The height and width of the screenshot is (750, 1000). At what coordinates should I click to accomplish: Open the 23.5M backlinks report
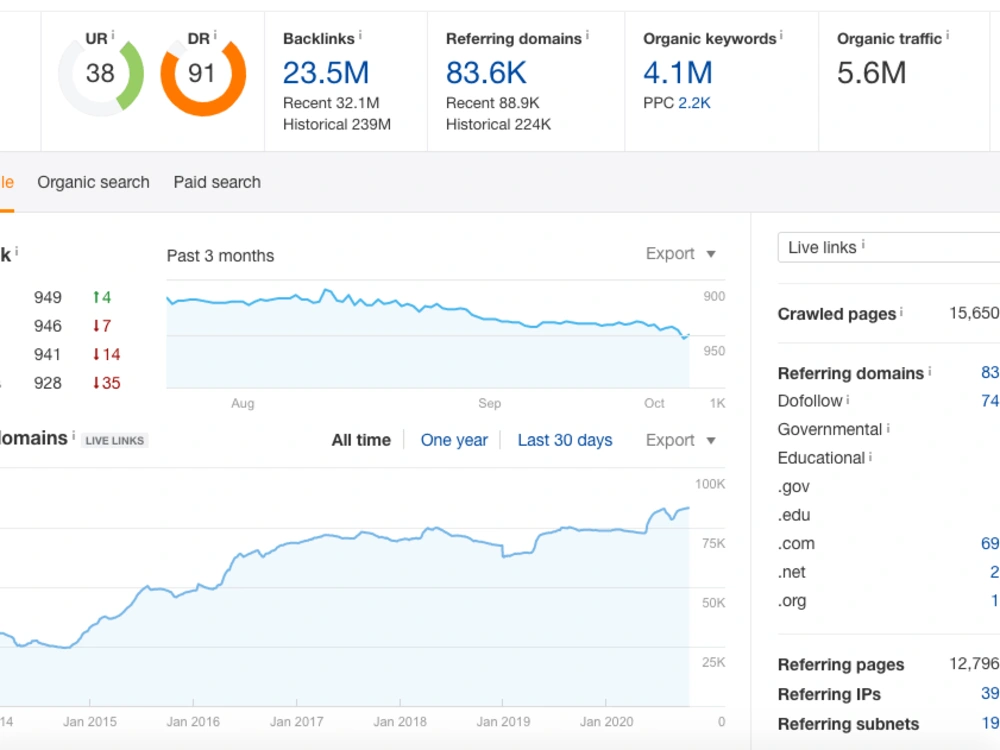[x=326, y=73]
